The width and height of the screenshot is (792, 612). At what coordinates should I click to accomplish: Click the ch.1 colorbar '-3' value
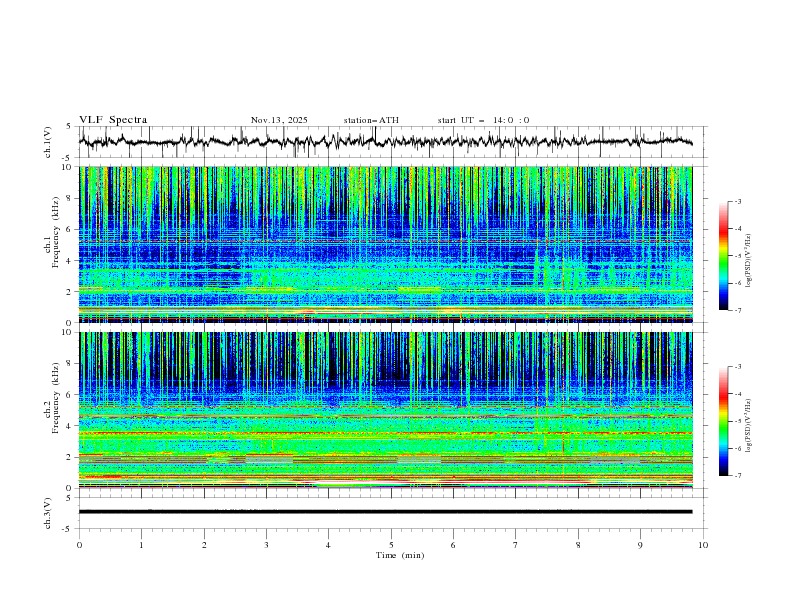pos(738,202)
